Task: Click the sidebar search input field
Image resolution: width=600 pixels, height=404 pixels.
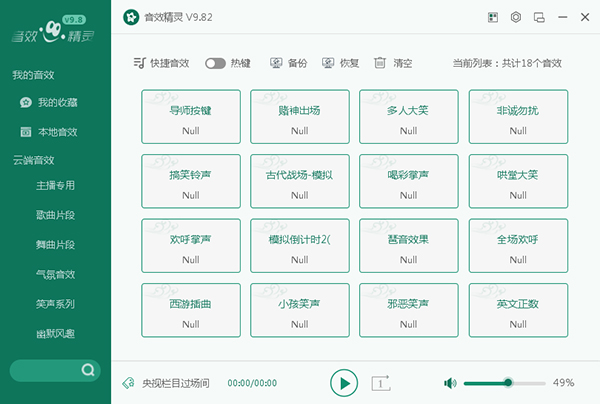Action: [45, 371]
